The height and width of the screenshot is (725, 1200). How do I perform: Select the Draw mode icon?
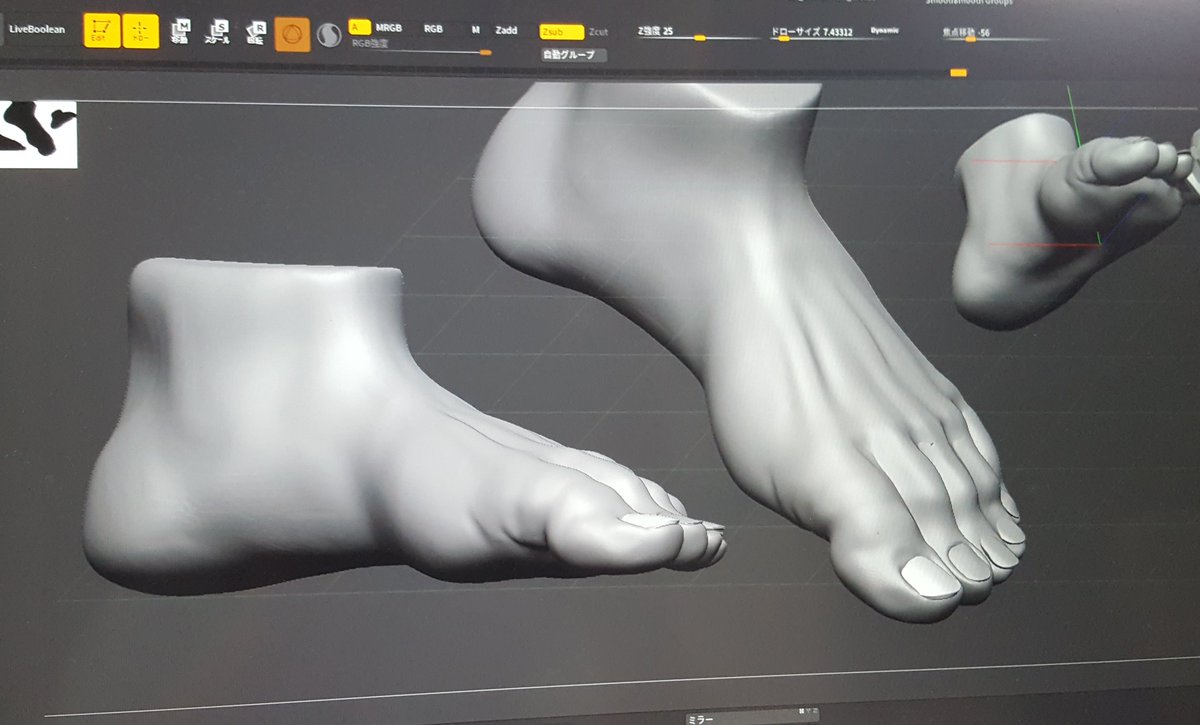[140, 32]
